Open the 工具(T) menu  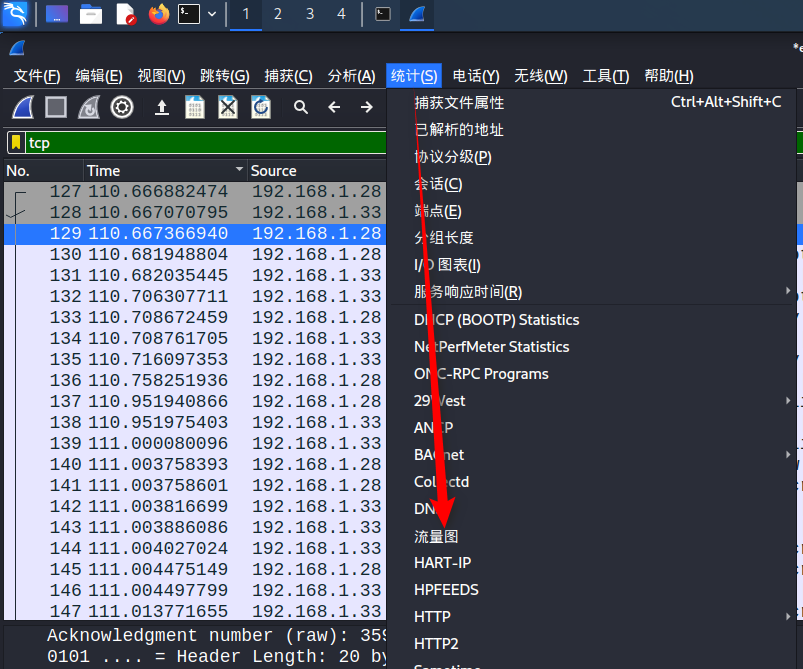tap(606, 76)
